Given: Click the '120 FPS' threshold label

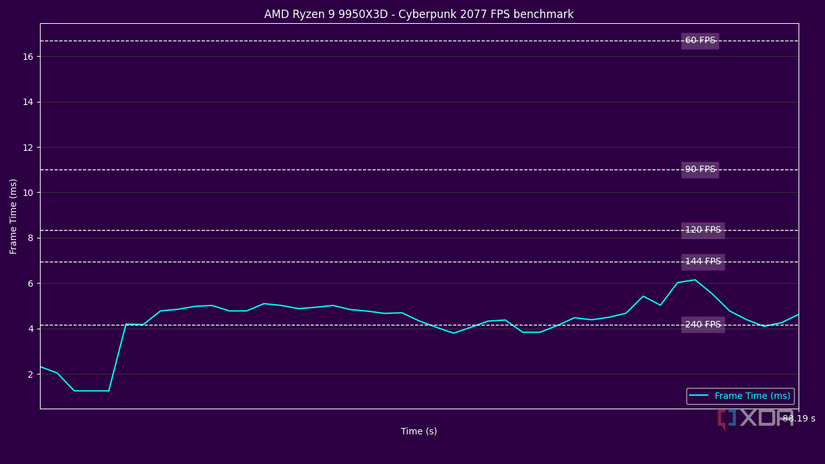Looking at the screenshot, I should (x=703, y=230).
